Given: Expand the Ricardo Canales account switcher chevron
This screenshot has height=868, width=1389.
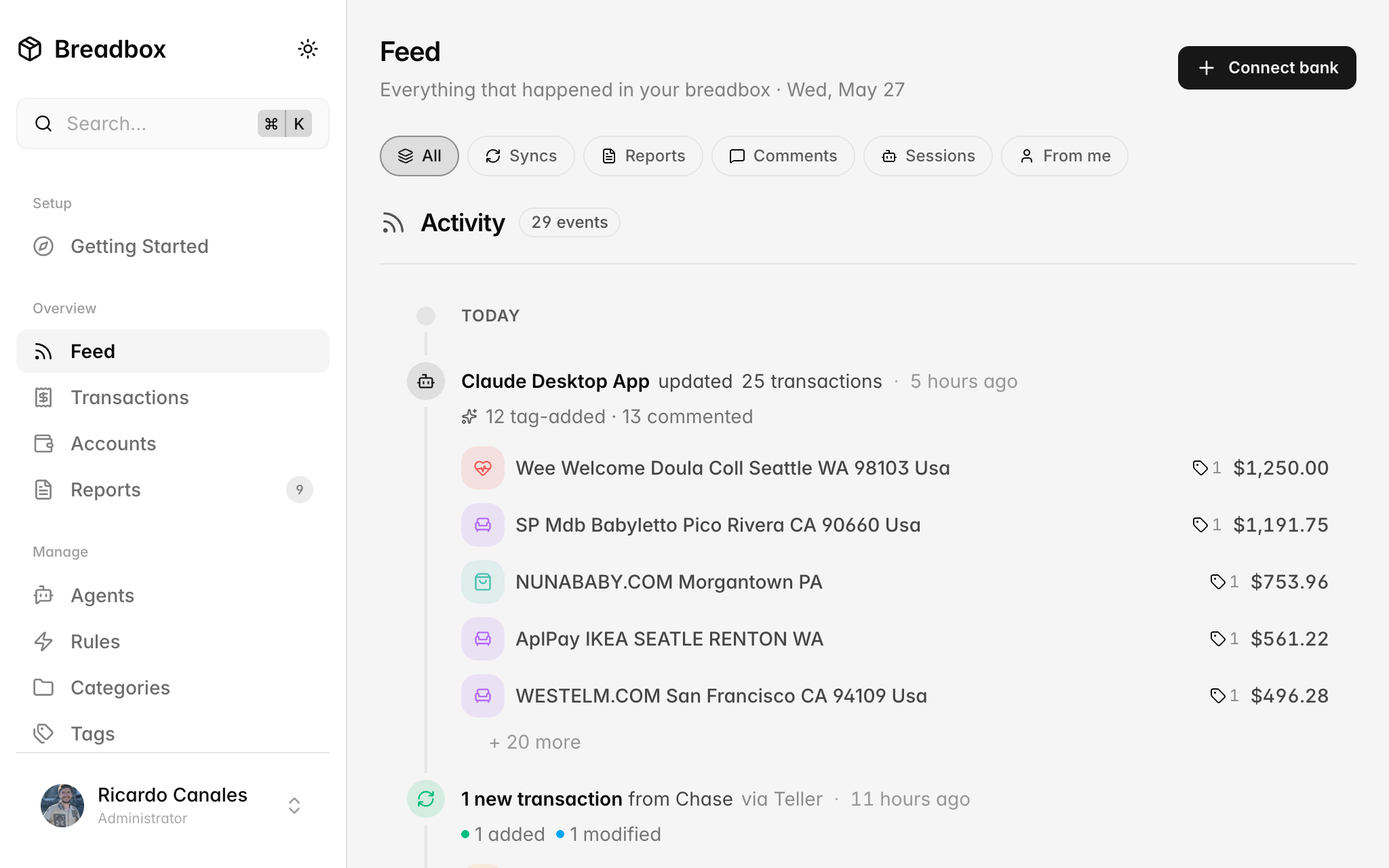Looking at the screenshot, I should (294, 806).
